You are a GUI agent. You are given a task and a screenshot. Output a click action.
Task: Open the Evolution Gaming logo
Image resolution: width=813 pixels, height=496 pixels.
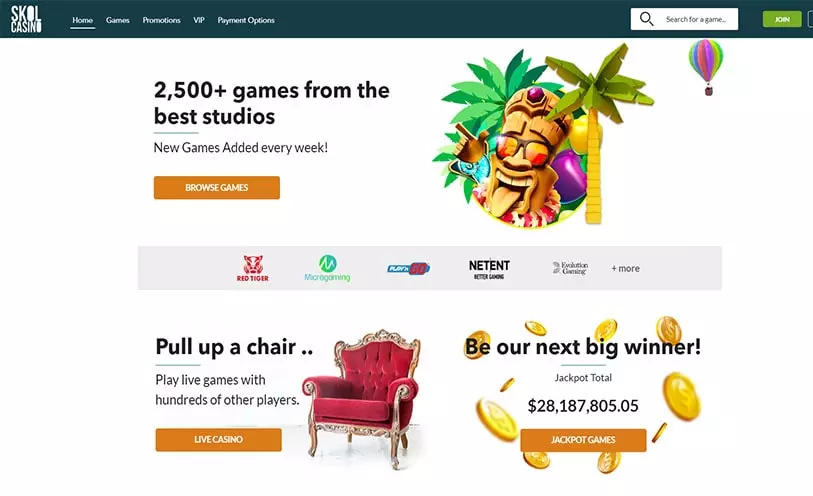[570, 268]
